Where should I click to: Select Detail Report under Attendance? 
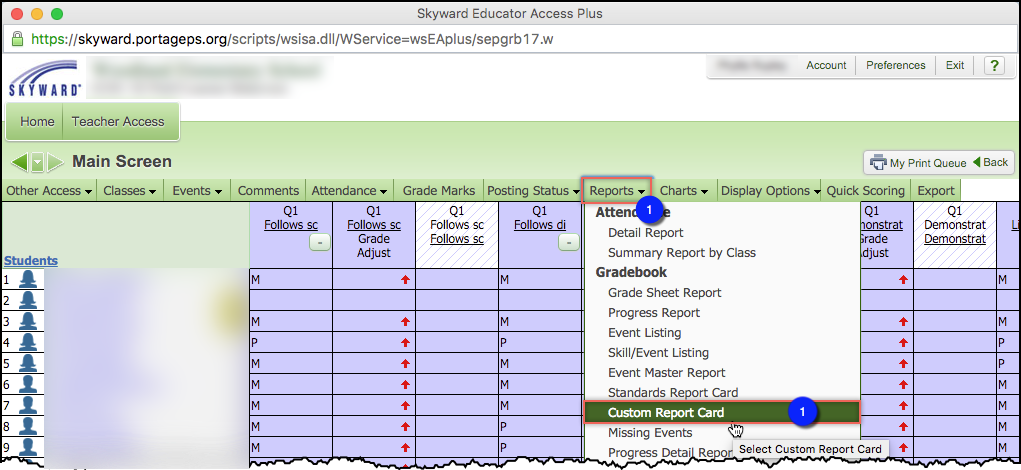pyautogui.click(x=645, y=232)
